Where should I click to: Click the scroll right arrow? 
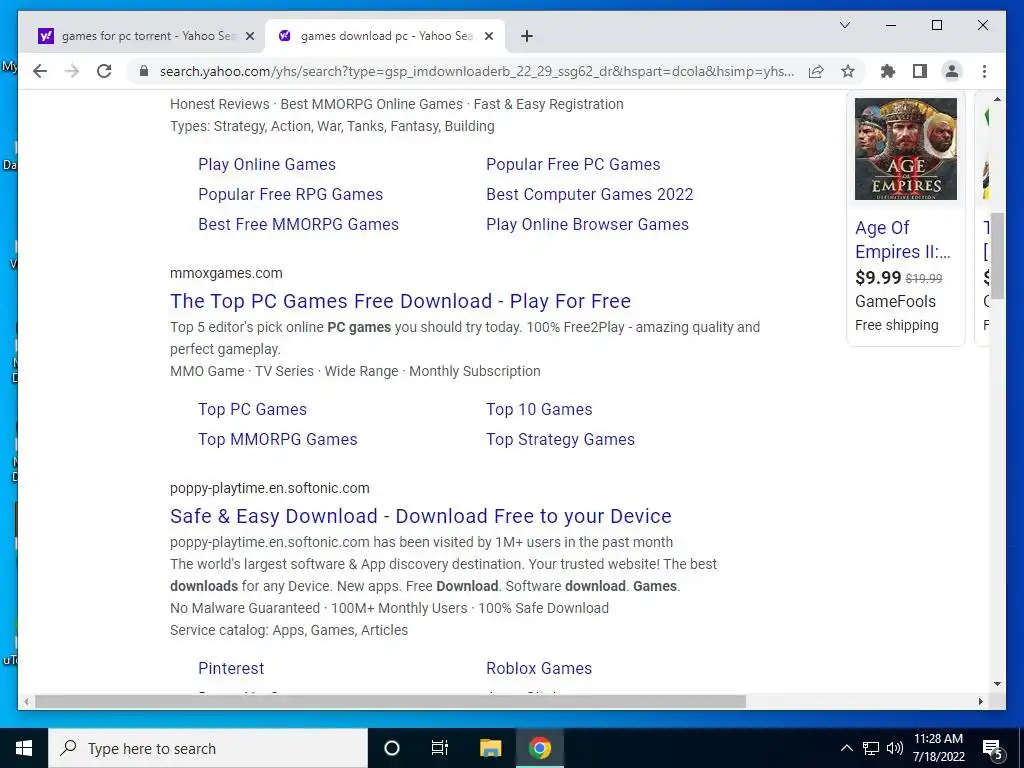[x=980, y=701]
